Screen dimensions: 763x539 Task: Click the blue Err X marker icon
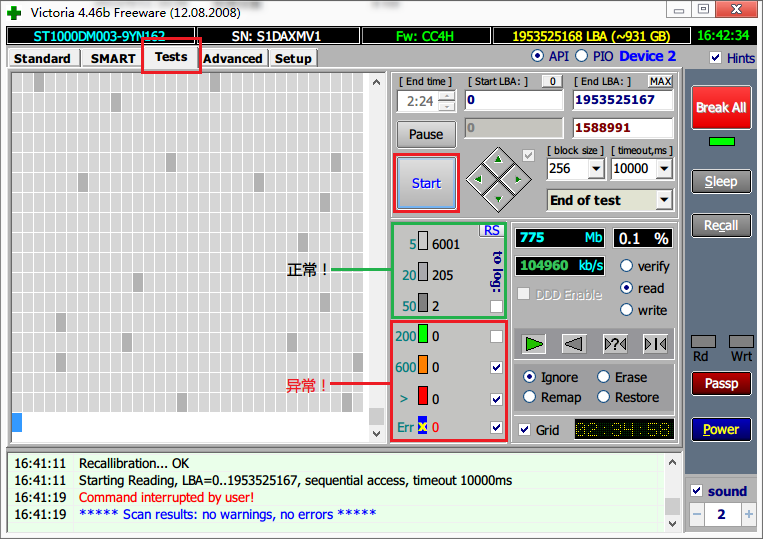(422, 426)
